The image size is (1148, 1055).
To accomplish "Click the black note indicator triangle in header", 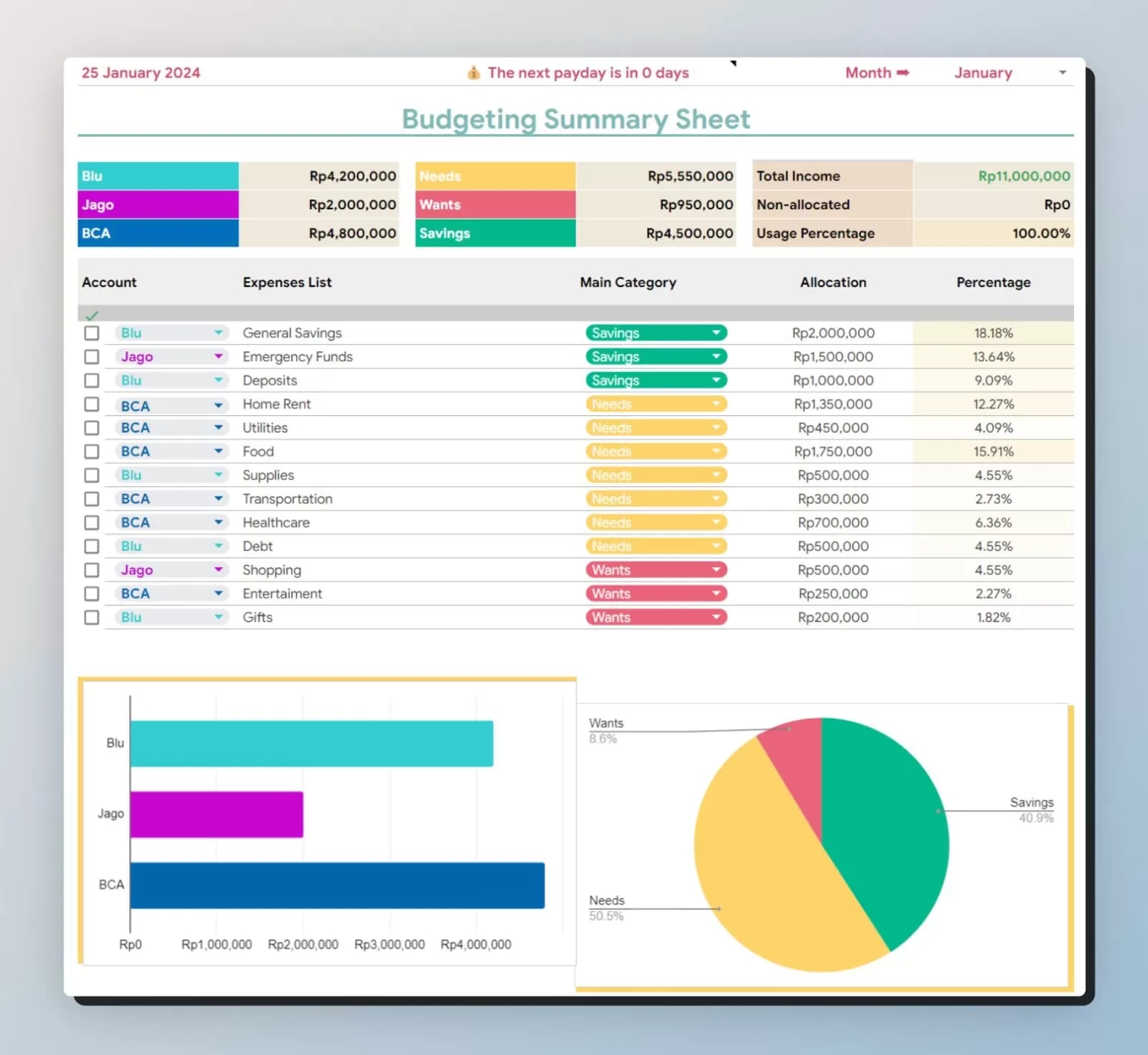I will tap(733, 64).
